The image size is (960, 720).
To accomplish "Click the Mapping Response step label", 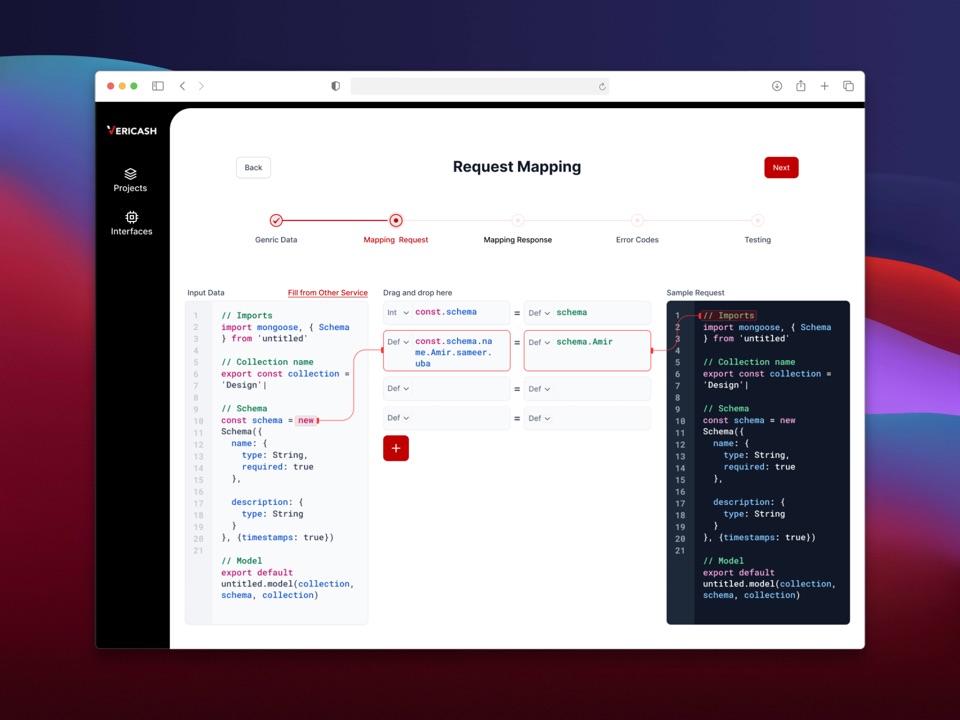I will [x=518, y=240].
